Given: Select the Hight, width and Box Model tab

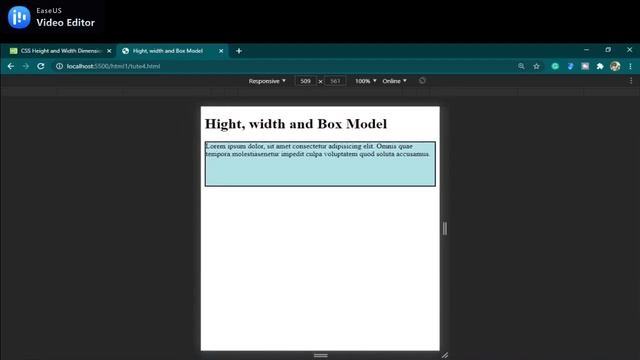Looking at the screenshot, I should click(x=173, y=51).
